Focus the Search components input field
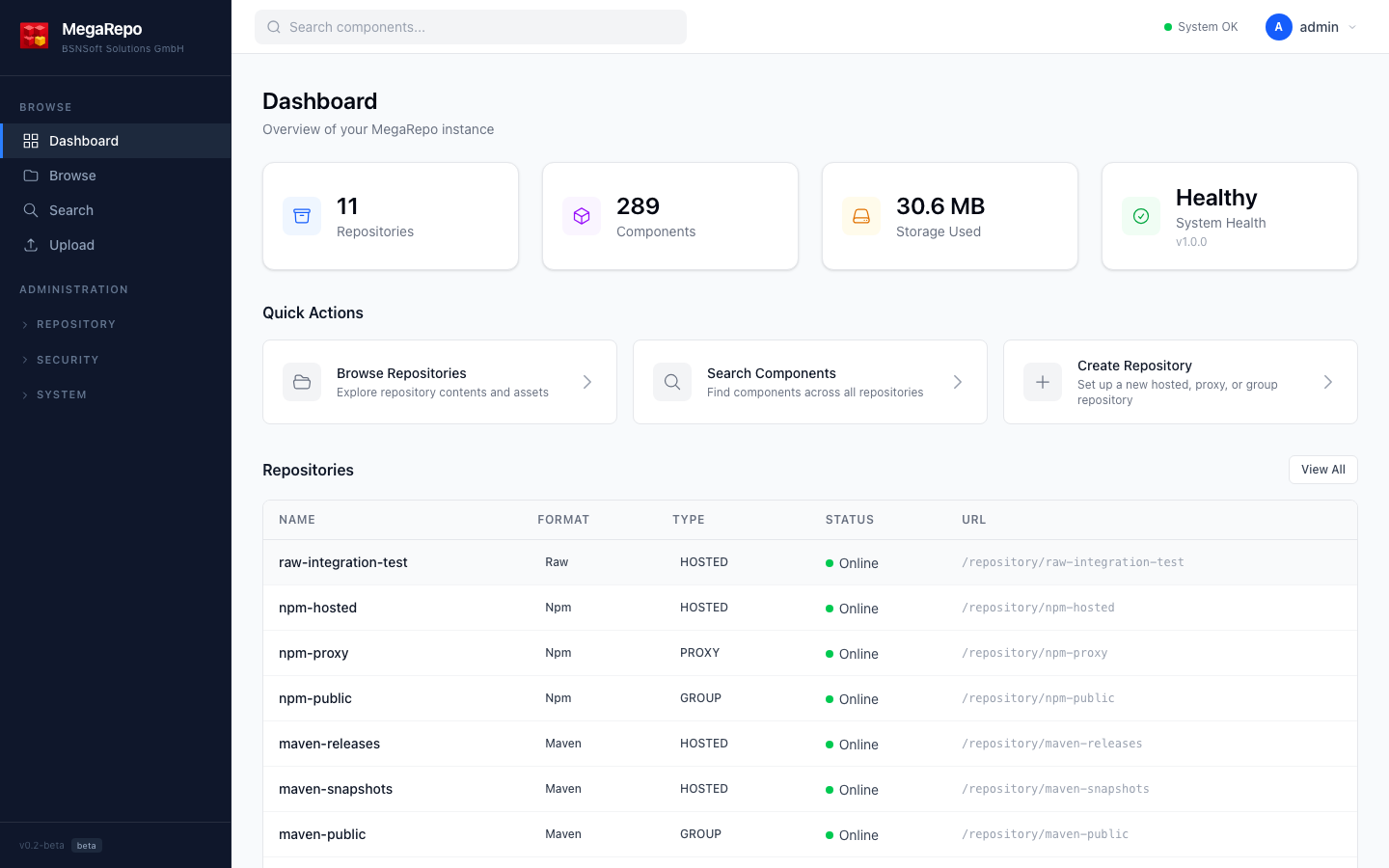The height and width of the screenshot is (868, 1389). 471,27
